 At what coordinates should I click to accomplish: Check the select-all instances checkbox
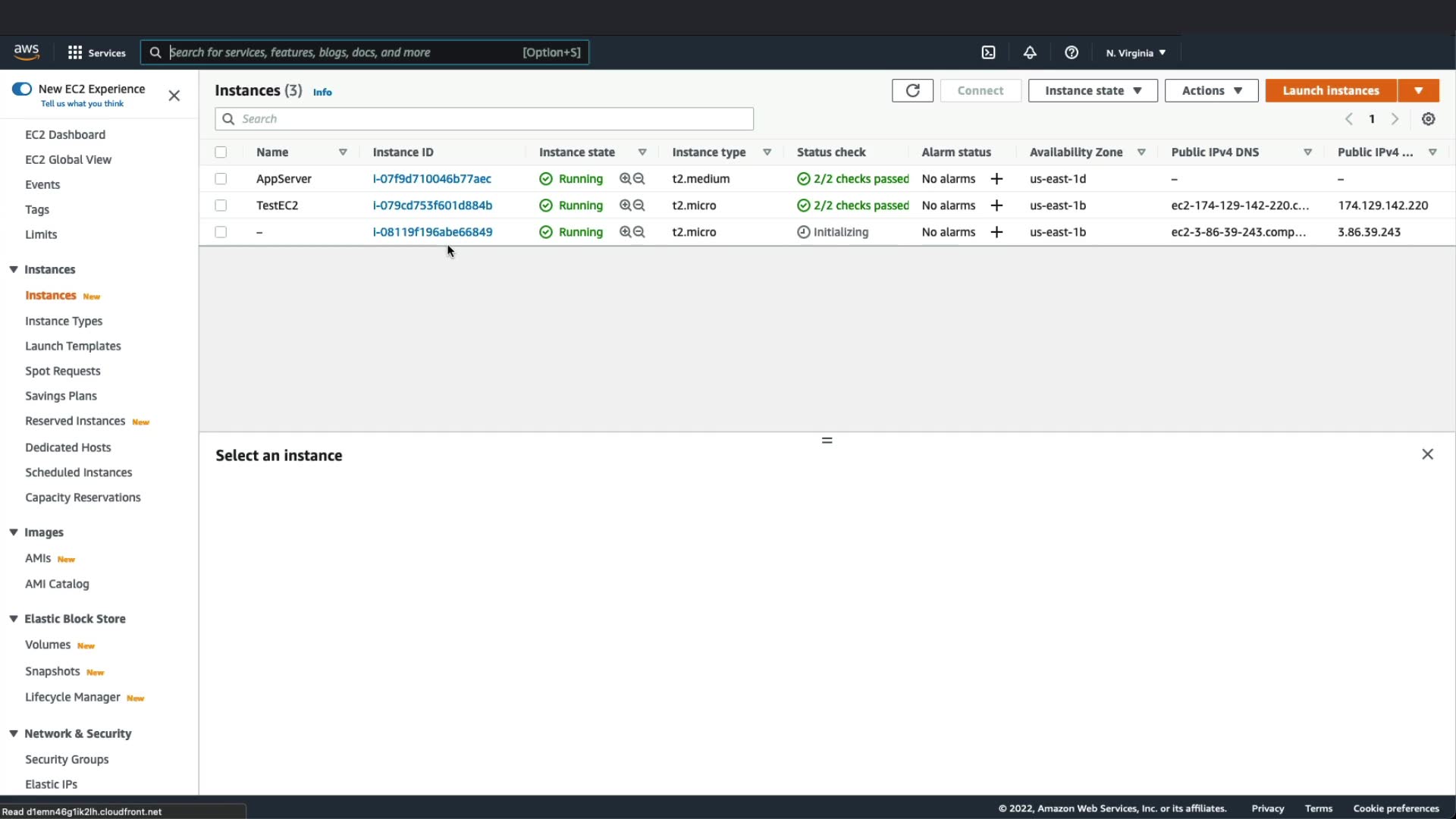click(221, 152)
